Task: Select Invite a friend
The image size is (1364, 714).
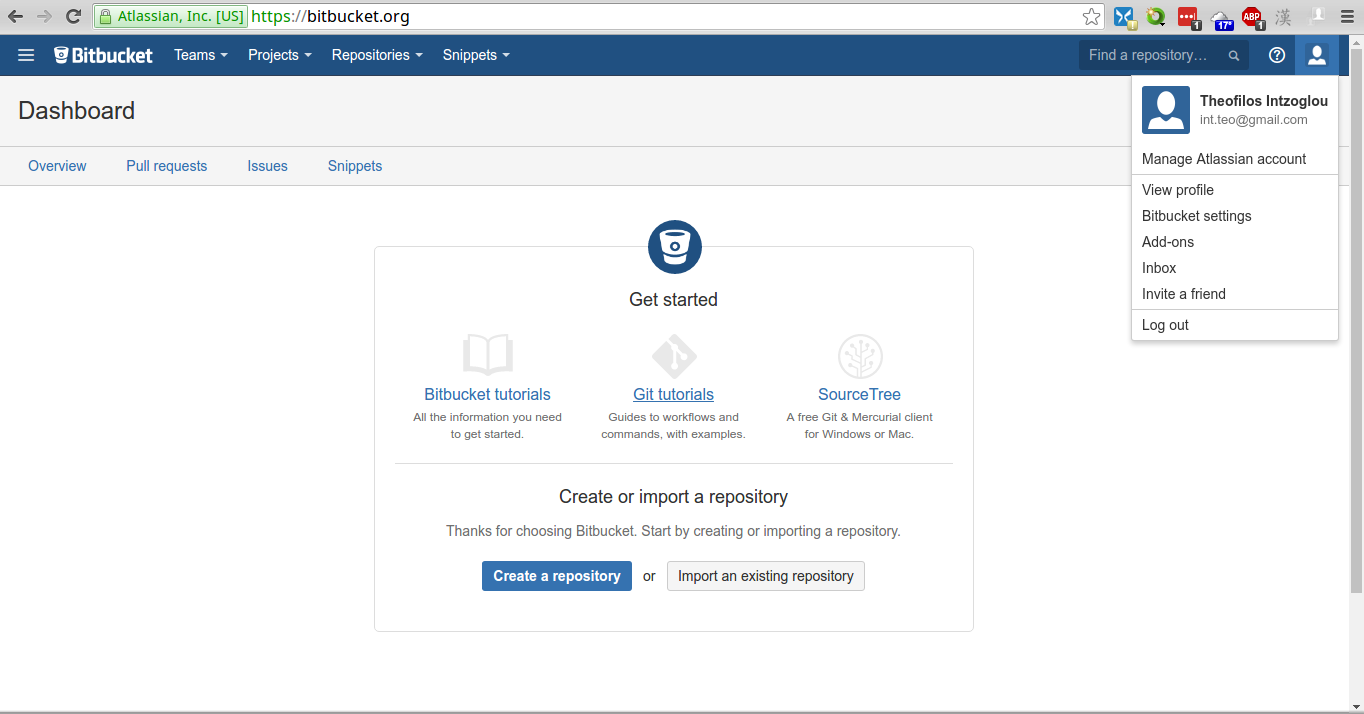Action: click(1235, 294)
